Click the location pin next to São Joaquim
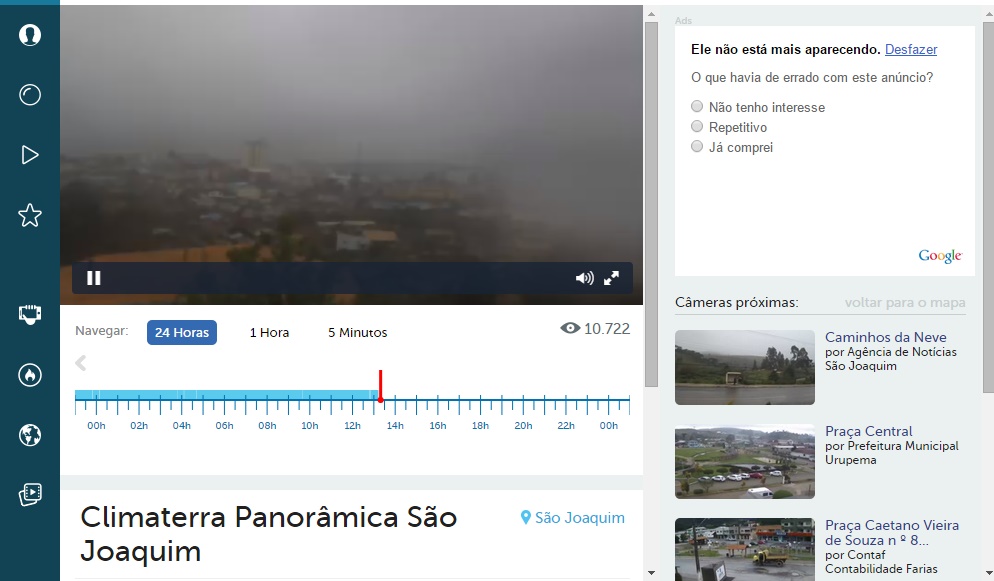This screenshot has width=994, height=581. pyautogui.click(x=525, y=518)
